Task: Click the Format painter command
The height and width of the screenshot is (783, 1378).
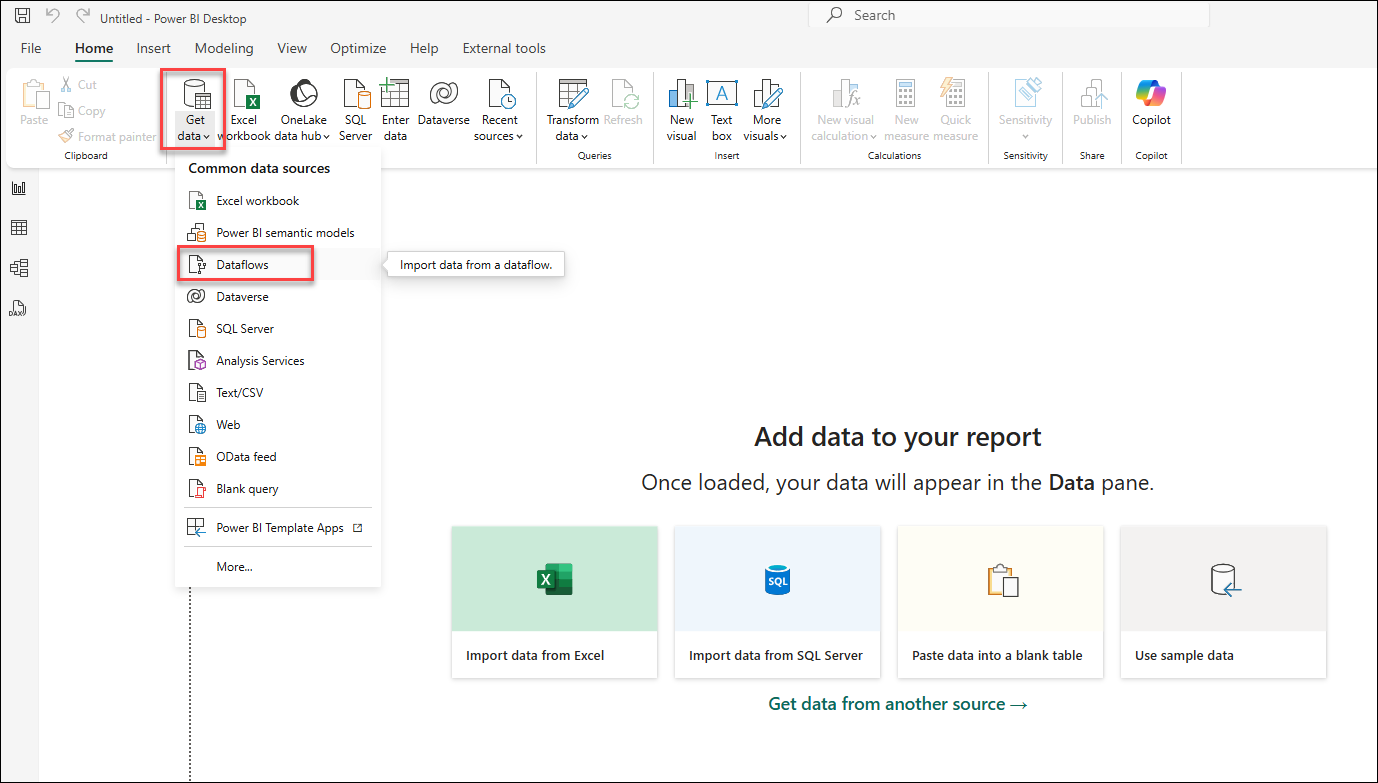Action: tap(107, 137)
